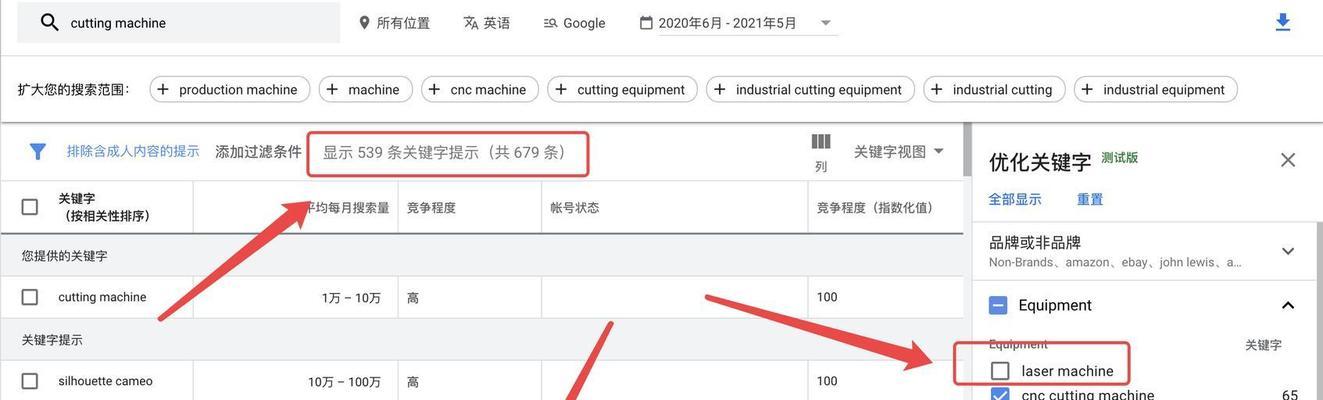This screenshot has height=400, width=1323.
Task: Select the date range 2020年6月 - 2021年5月
Action: point(727,23)
